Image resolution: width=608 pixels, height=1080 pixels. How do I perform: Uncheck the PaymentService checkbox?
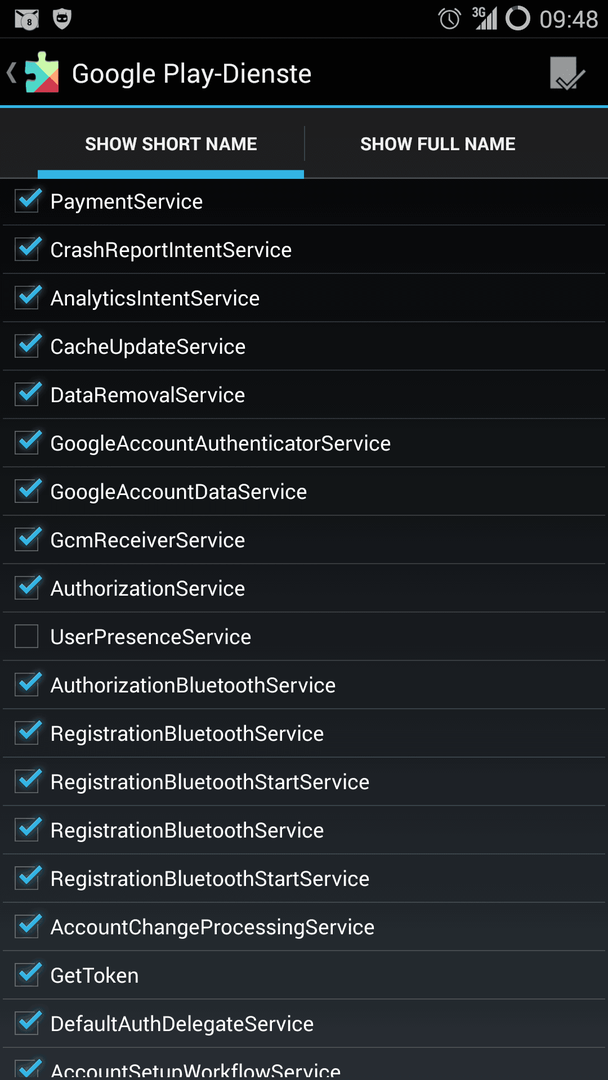[28, 201]
